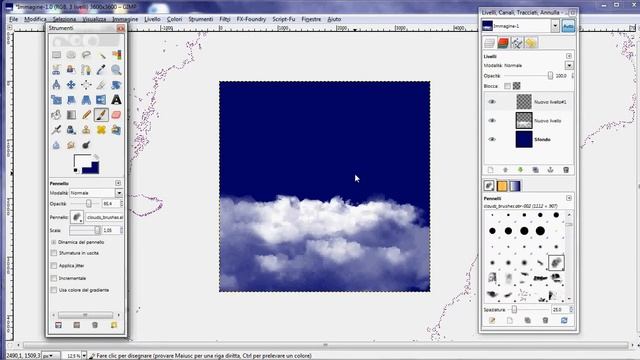This screenshot has width=640, height=360.
Task: Open the Pennello panel configuration menu button
Action: coord(118,183)
